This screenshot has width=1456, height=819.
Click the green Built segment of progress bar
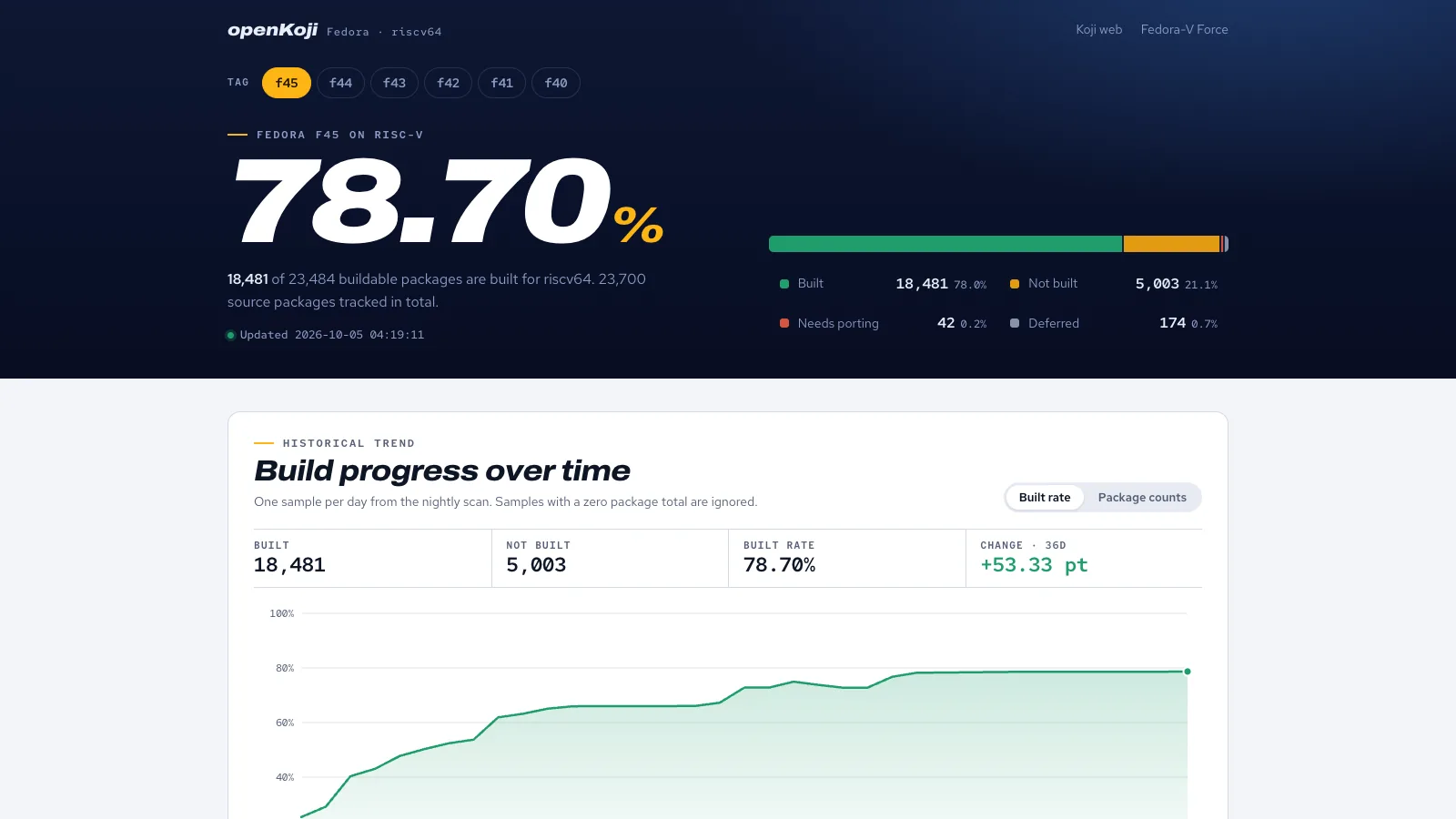pyautogui.click(x=945, y=244)
